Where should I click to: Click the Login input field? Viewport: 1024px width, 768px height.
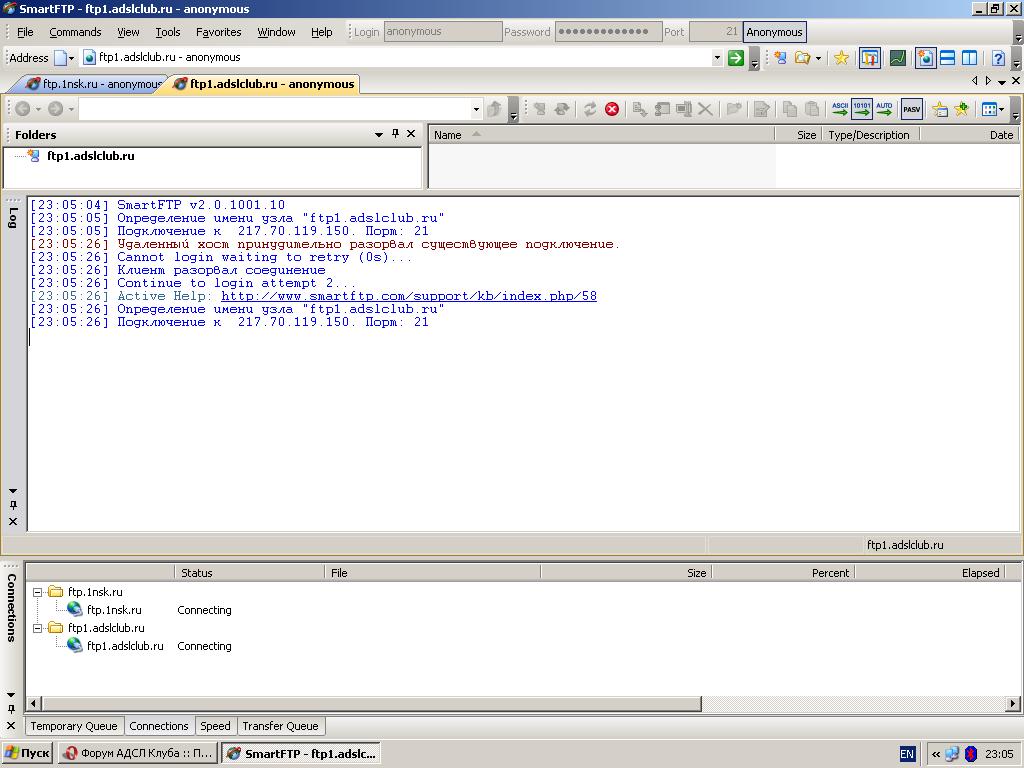tap(443, 32)
